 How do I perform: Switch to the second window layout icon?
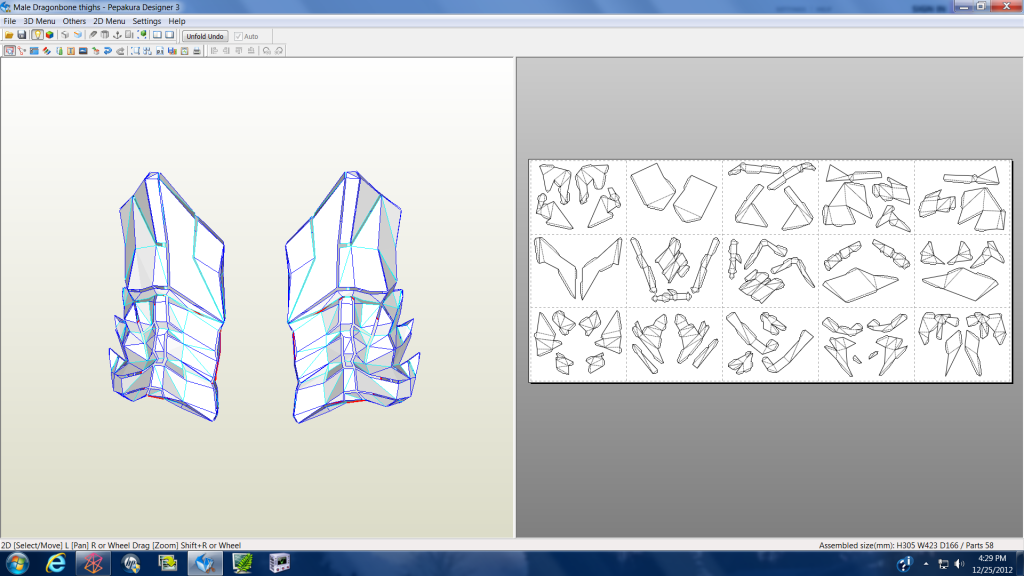(x=170, y=35)
